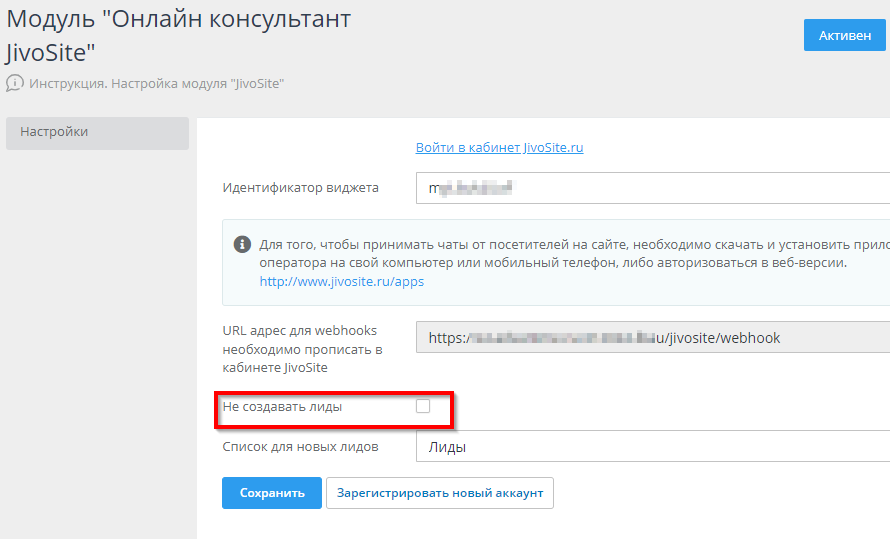This screenshot has width=890, height=539.
Task: Click the URL адрес для webhooks label
Action: (302, 349)
